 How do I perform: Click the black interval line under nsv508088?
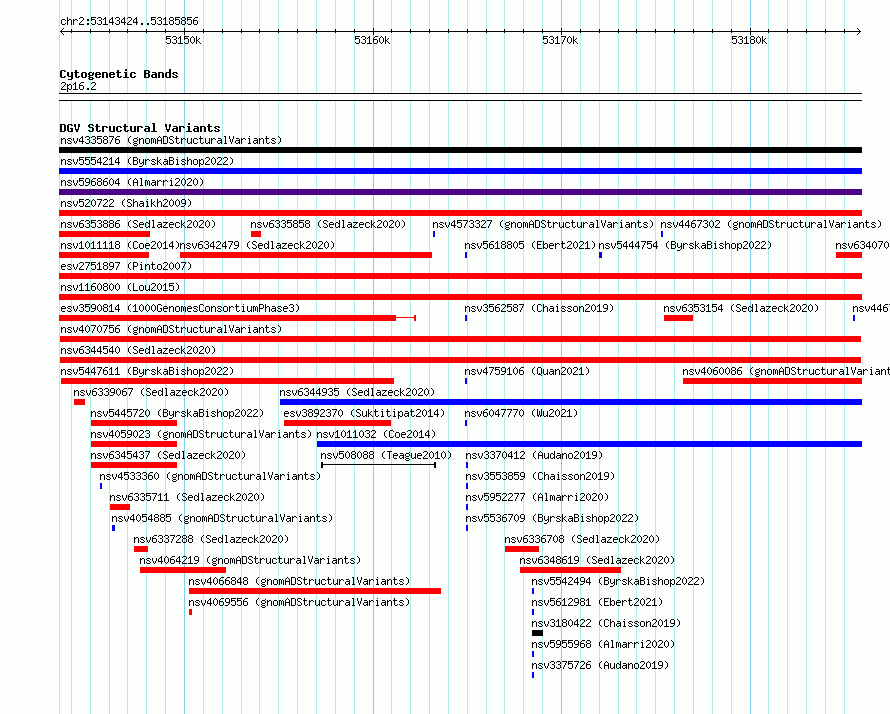click(x=379, y=465)
